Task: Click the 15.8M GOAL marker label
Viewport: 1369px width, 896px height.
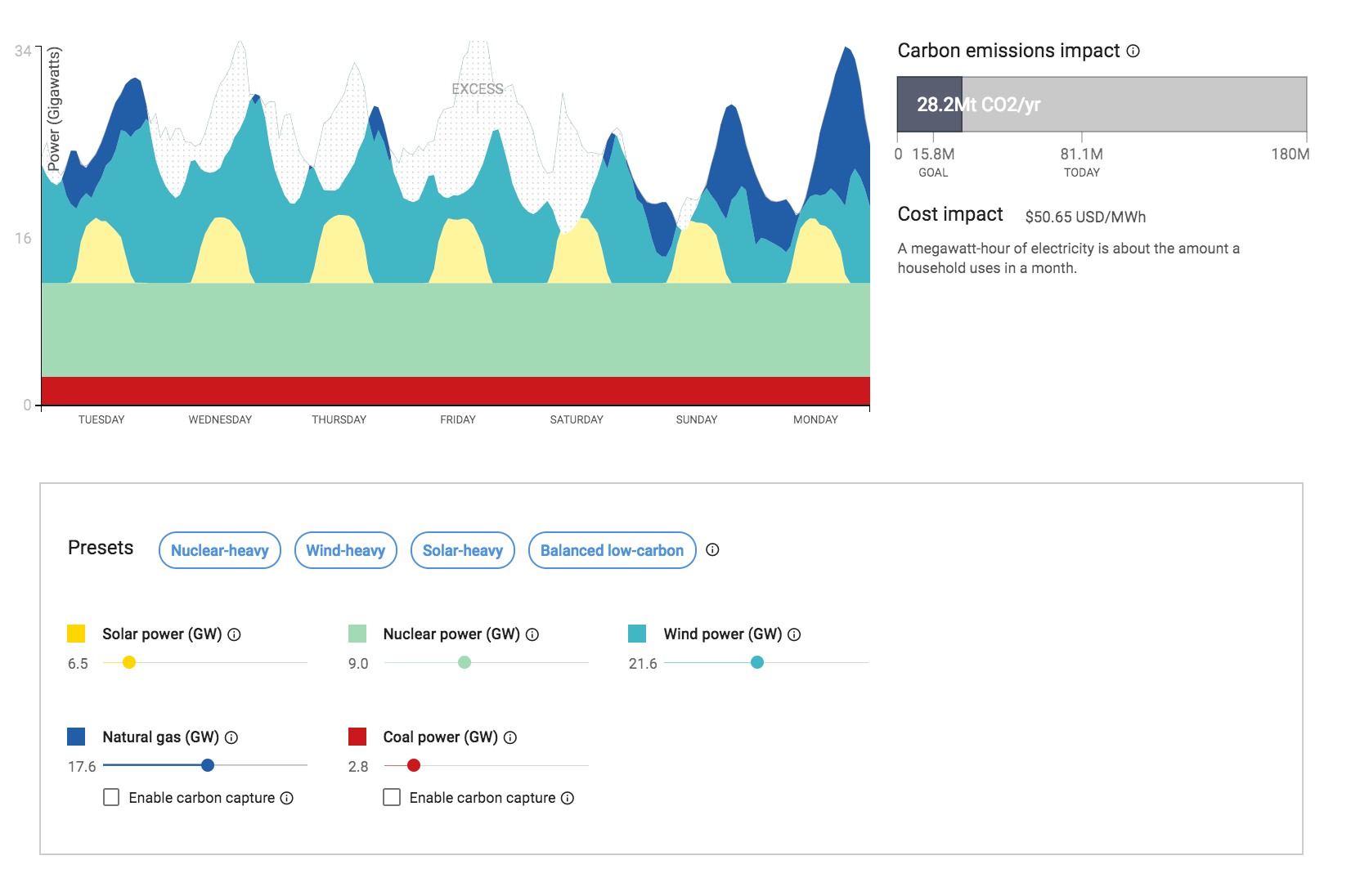Action: [933, 162]
